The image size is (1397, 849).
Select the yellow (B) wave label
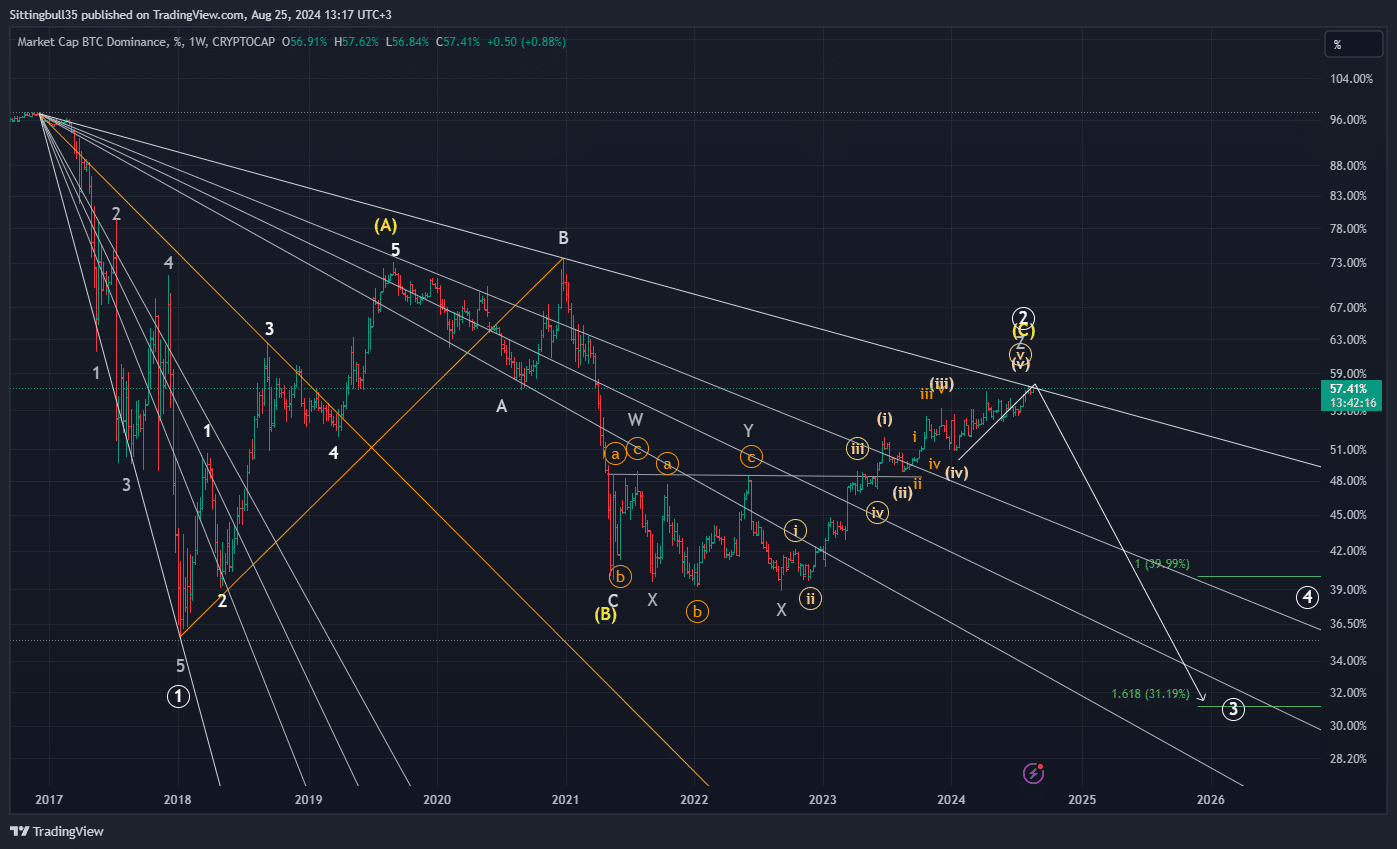click(x=605, y=614)
